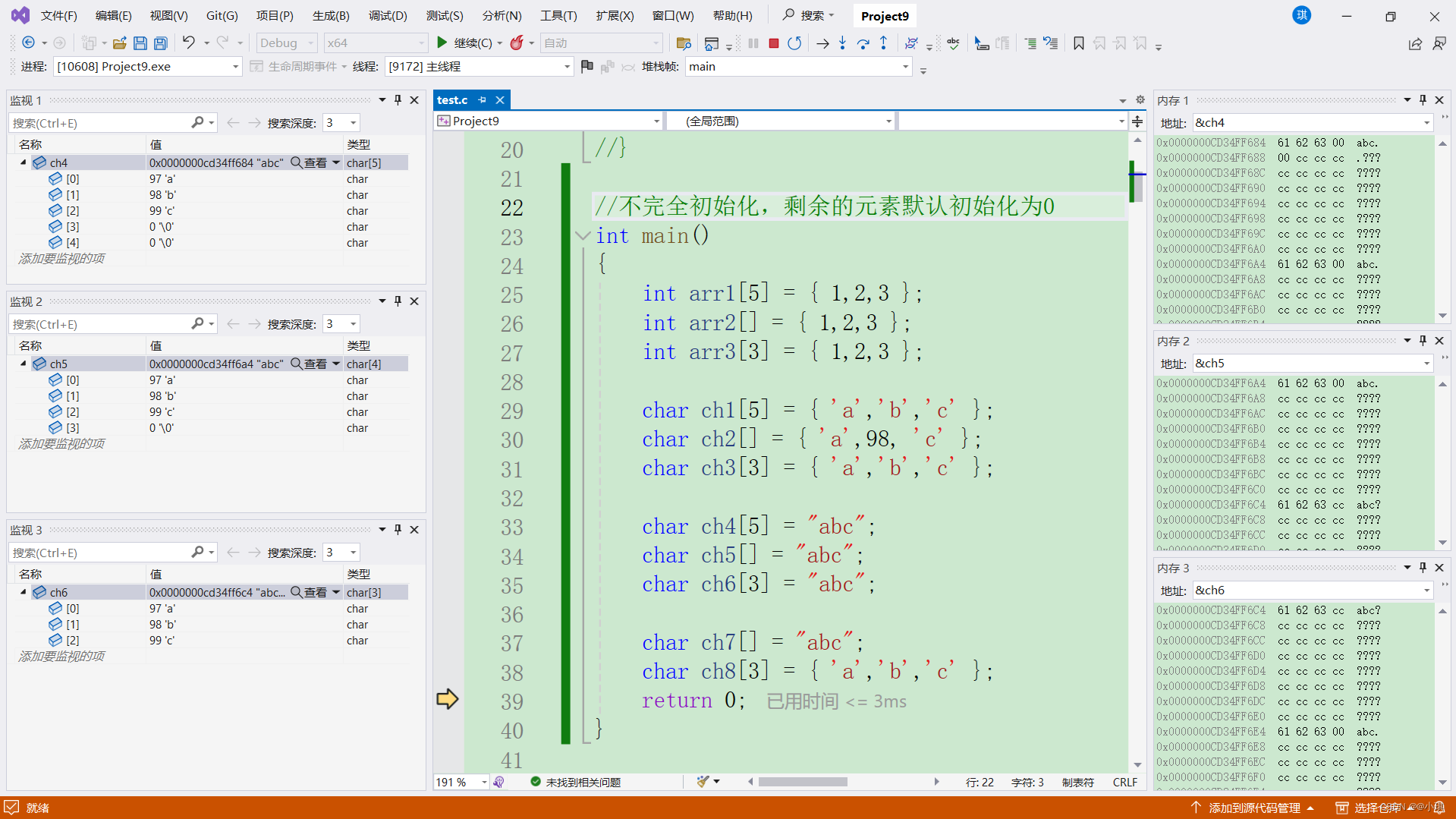Open the 调试(D) menu
1456x819 pixels.
[388, 15]
